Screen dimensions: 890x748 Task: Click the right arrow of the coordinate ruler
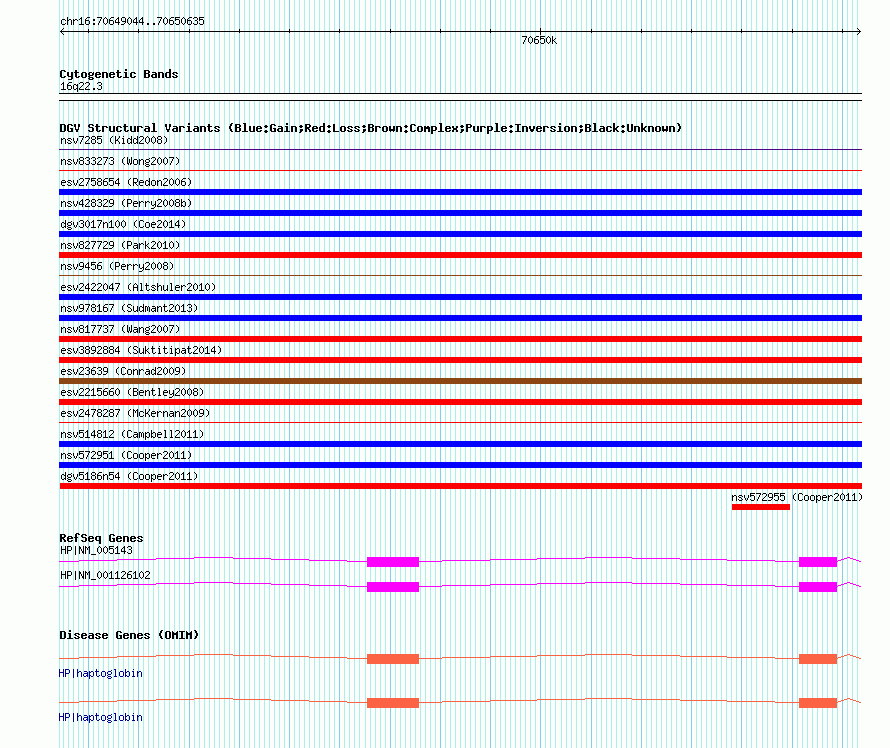[859, 32]
